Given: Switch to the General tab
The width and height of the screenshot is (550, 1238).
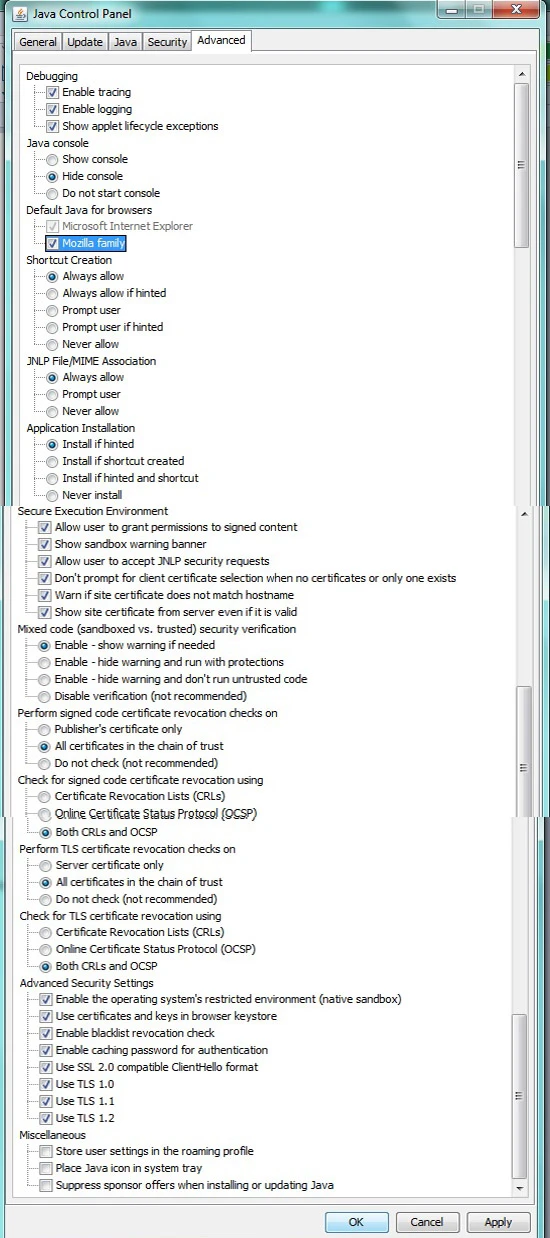Looking at the screenshot, I should [x=38, y=42].
